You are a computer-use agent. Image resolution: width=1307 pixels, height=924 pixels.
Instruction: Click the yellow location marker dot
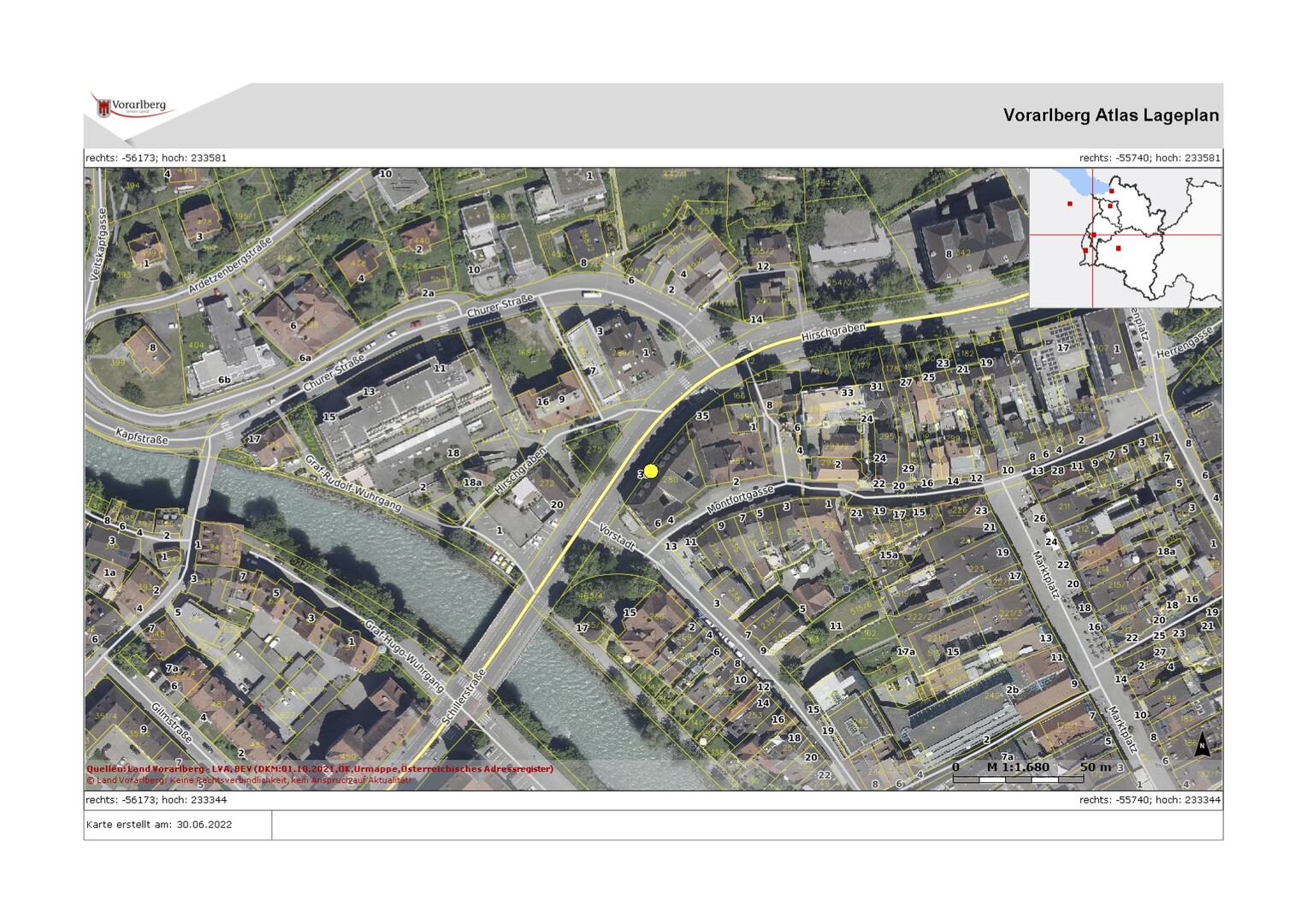tap(651, 471)
